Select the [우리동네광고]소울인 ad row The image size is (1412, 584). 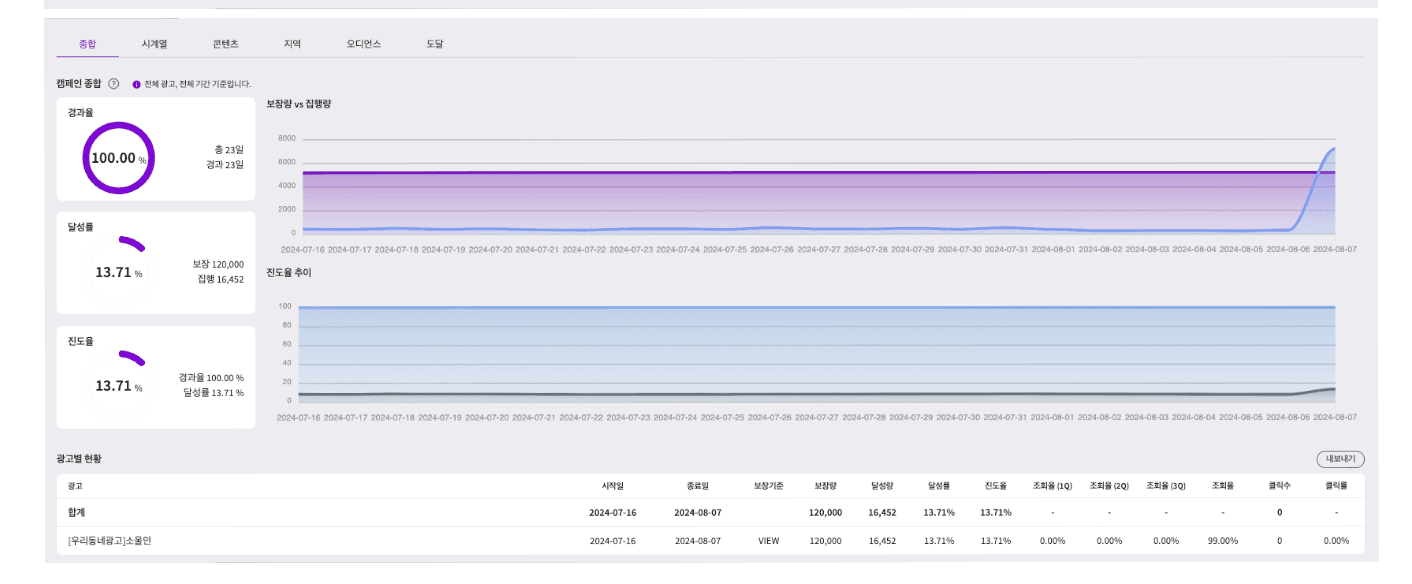point(710,540)
